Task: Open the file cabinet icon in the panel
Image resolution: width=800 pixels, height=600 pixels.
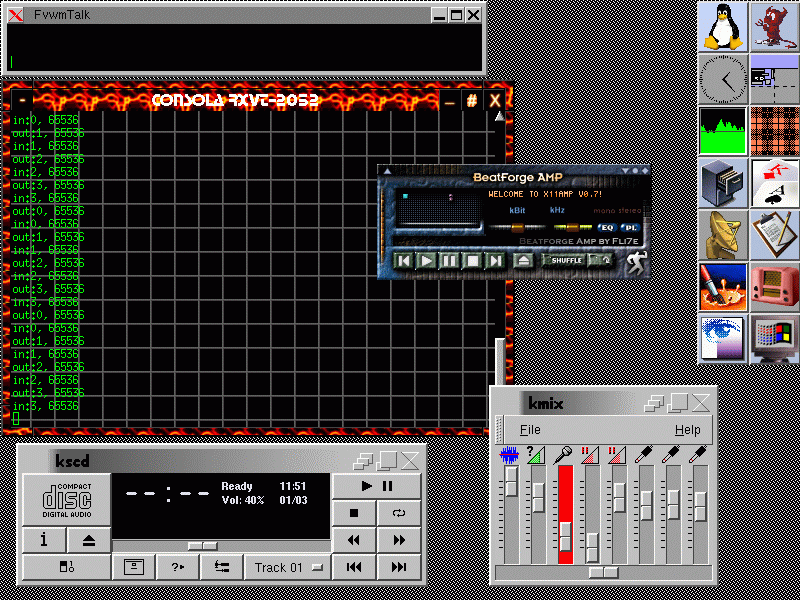Action: [721, 182]
